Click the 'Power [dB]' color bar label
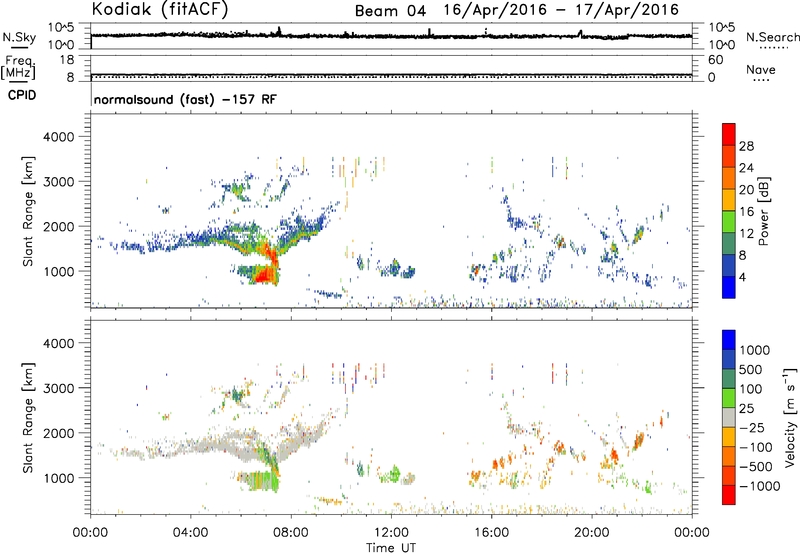 coord(764,211)
